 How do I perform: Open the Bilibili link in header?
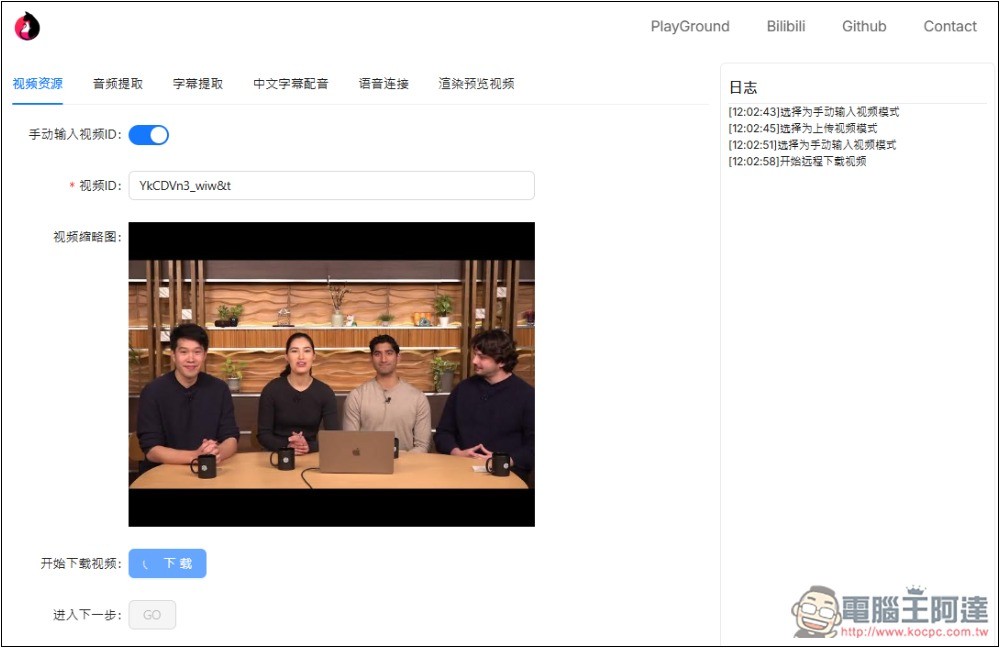coord(786,27)
